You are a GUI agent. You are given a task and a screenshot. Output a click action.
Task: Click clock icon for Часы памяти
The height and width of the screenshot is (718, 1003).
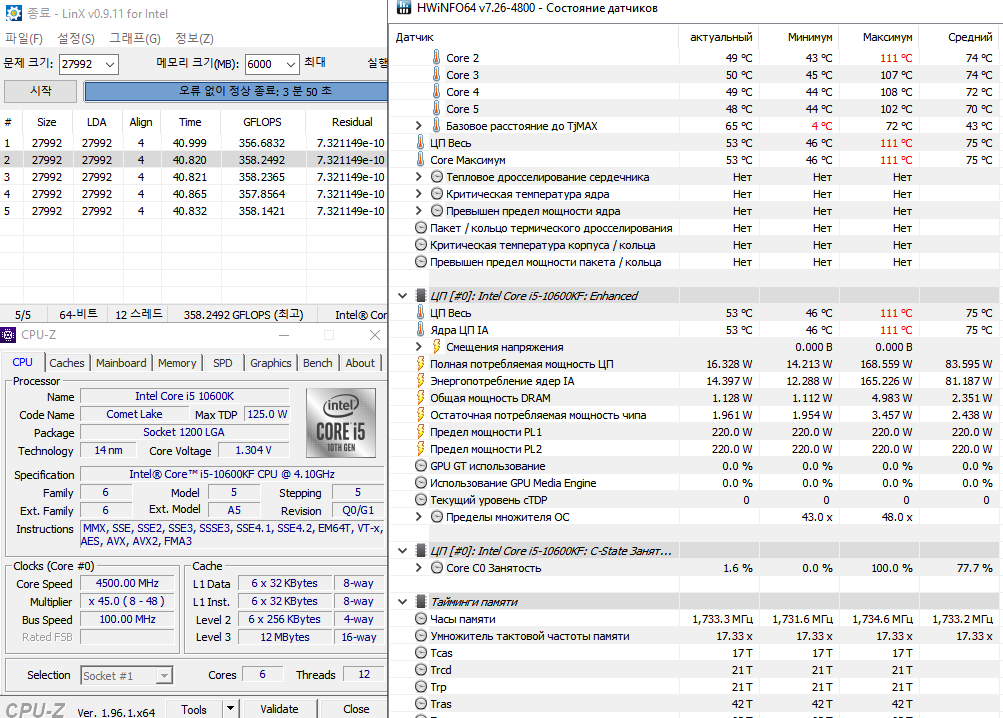(421, 619)
